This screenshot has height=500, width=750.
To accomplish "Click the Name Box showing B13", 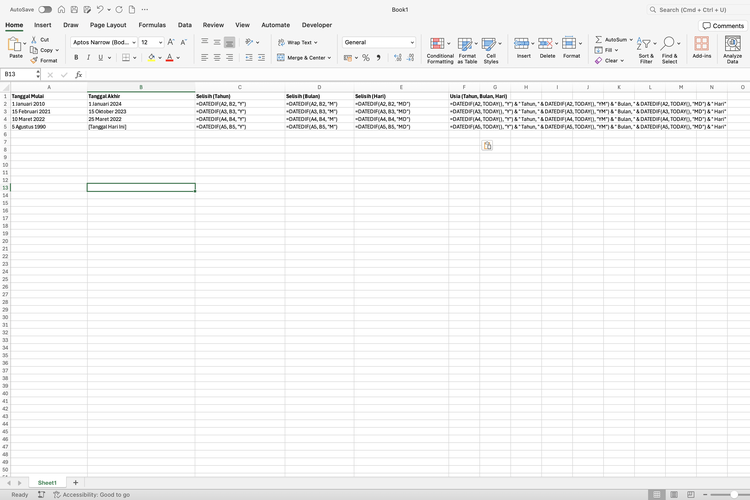I will 19,74.
